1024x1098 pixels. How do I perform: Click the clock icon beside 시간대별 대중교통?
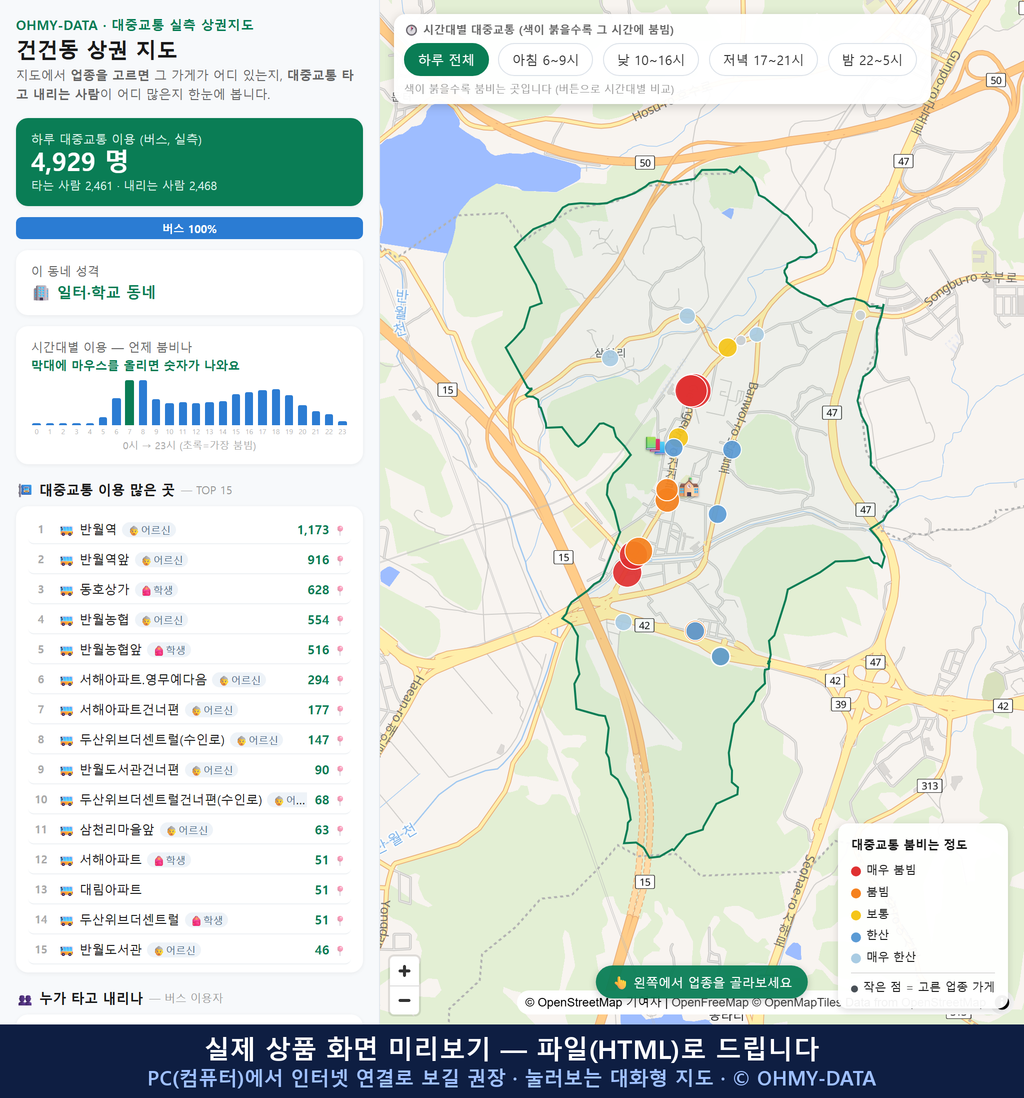click(x=412, y=30)
